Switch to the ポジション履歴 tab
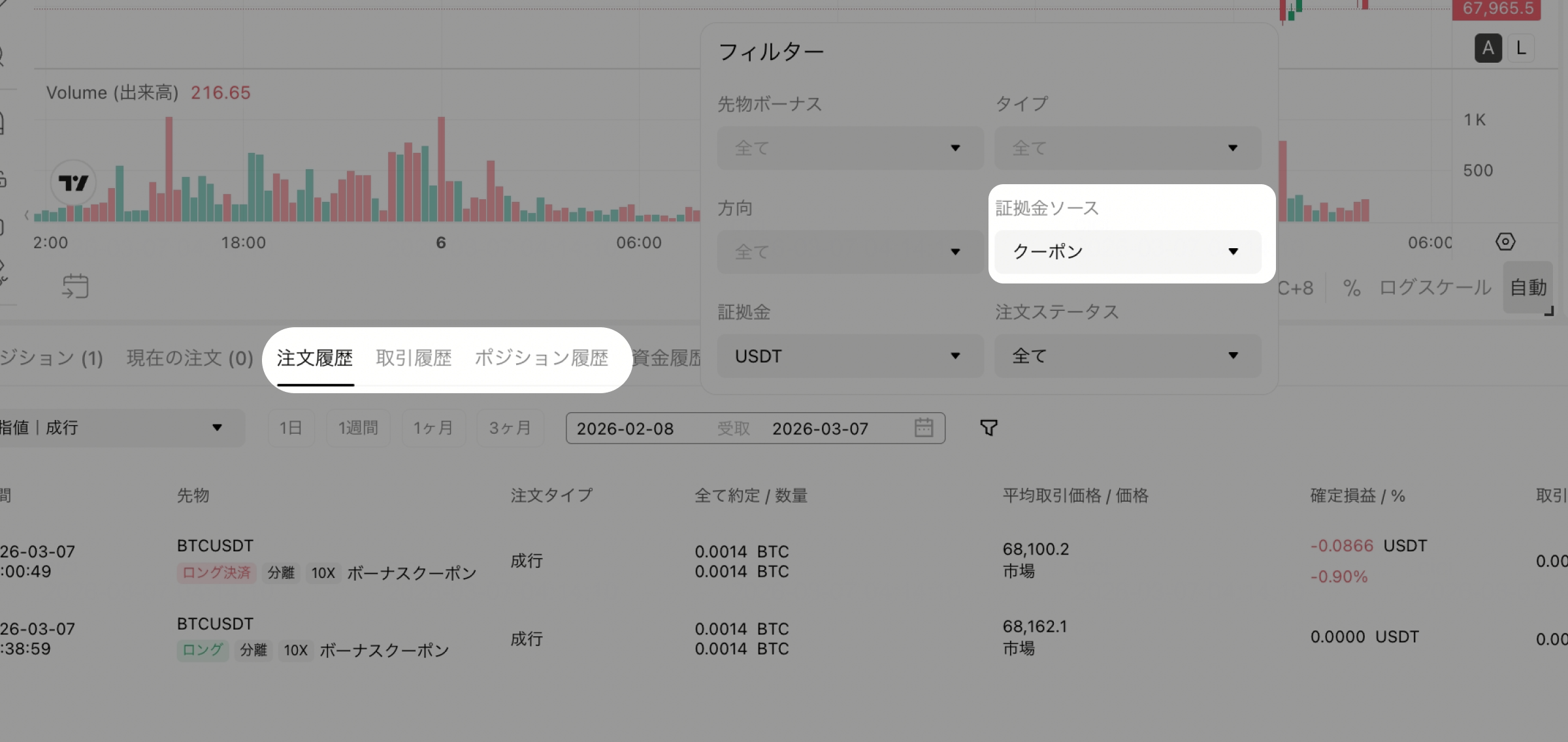 pyautogui.click(x=541, y=358)
